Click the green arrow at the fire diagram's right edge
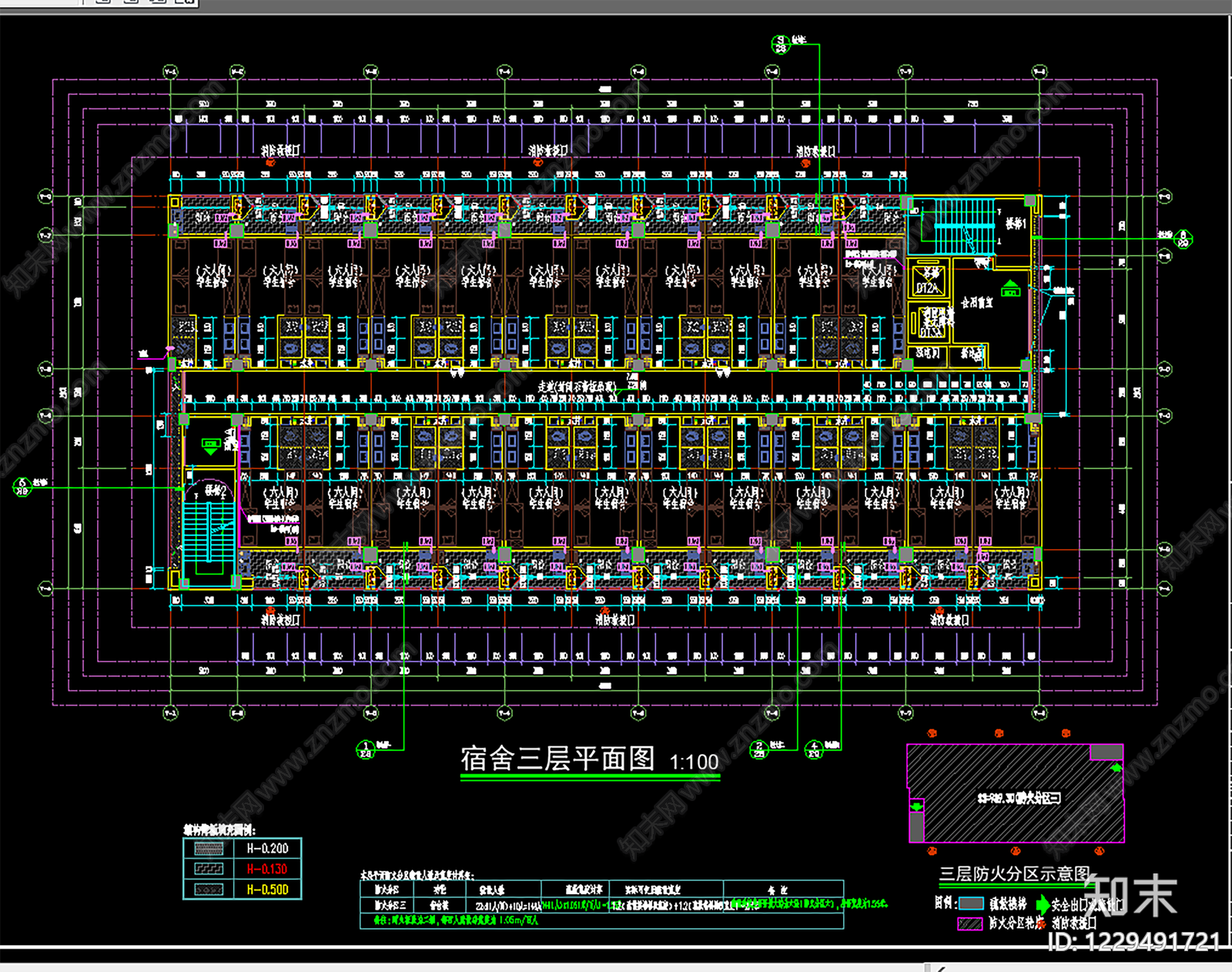 (1116, 768)
